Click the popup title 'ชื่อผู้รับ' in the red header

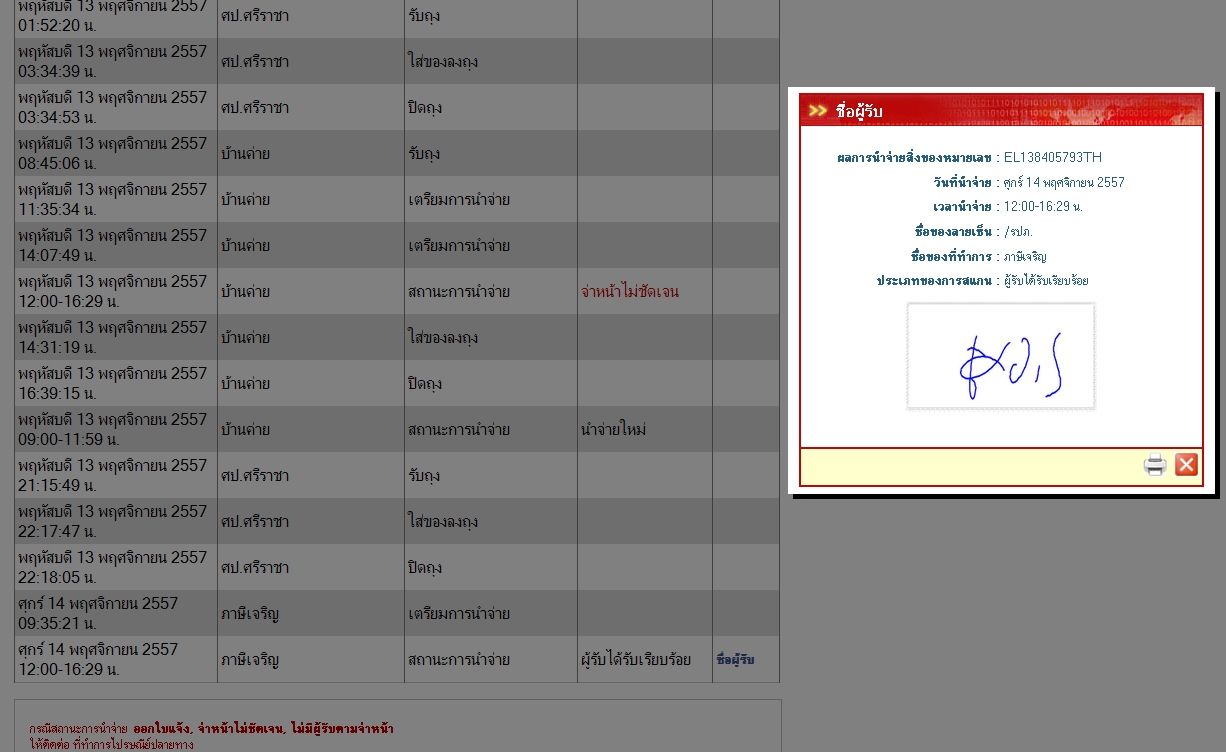pos(859,111)
